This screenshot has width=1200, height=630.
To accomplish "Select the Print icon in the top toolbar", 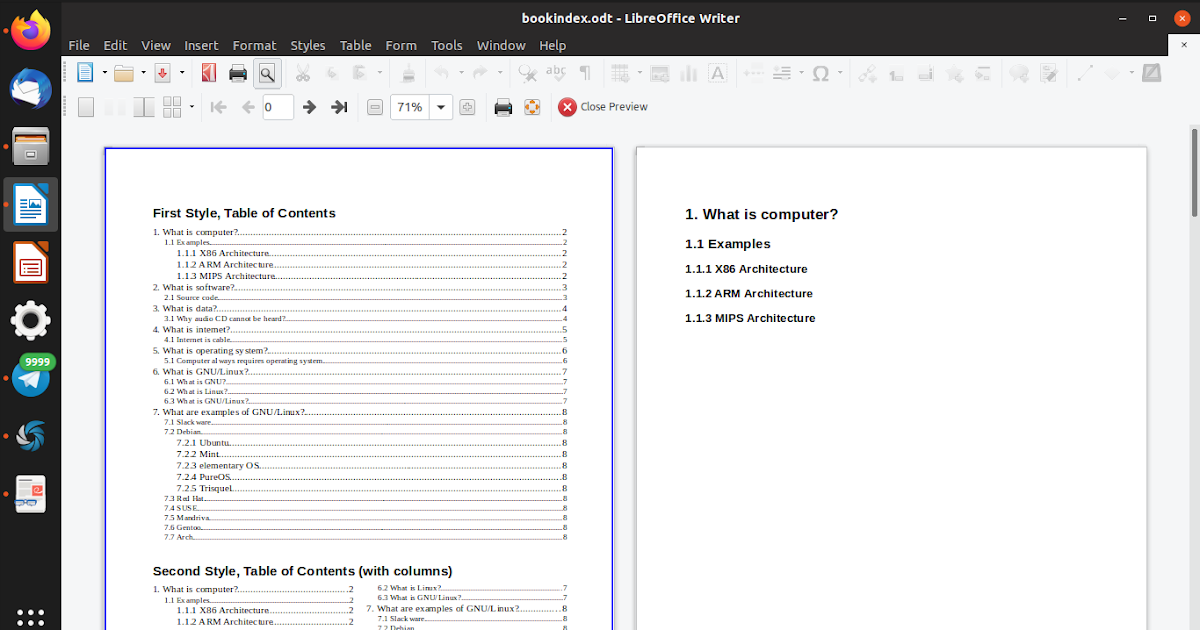I will [238, 73].
